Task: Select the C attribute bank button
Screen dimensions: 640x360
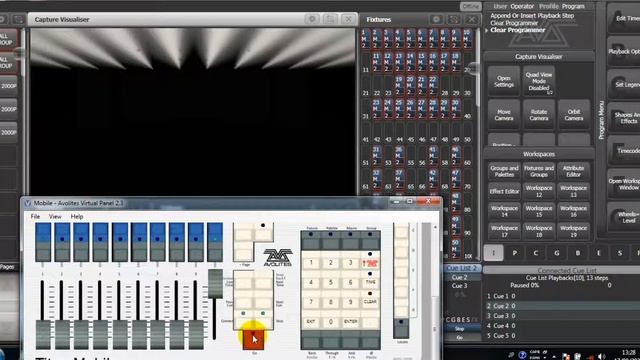Action: coord(536,253)
